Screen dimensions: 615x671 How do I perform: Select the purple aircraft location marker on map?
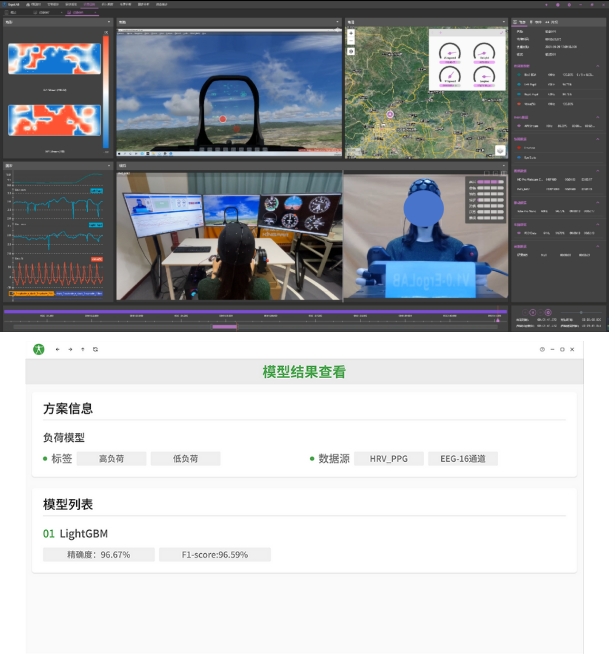pos(390,114)
